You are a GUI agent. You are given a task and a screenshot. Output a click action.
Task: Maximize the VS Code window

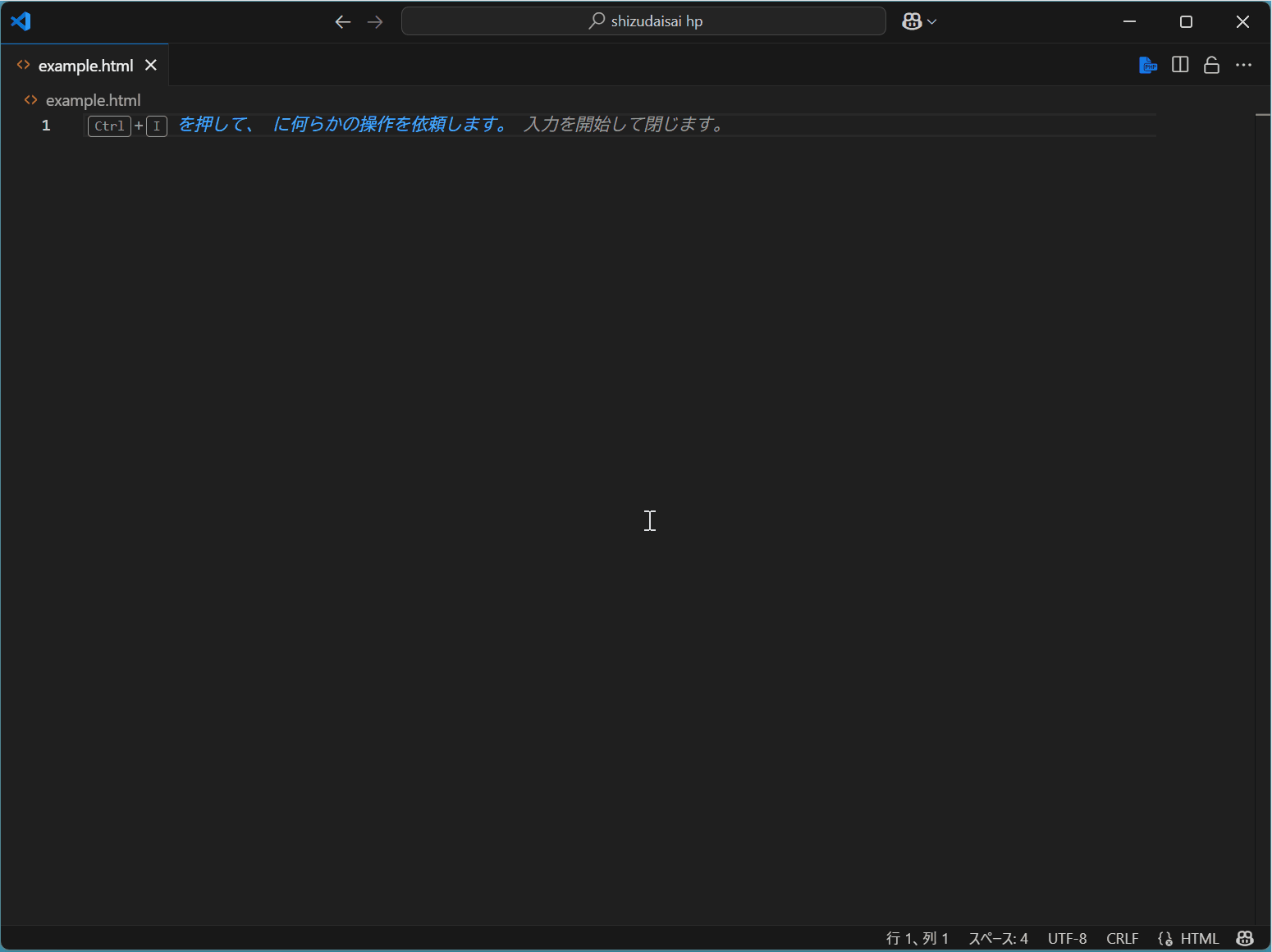pyautogui.click(x=1186, y=22)
